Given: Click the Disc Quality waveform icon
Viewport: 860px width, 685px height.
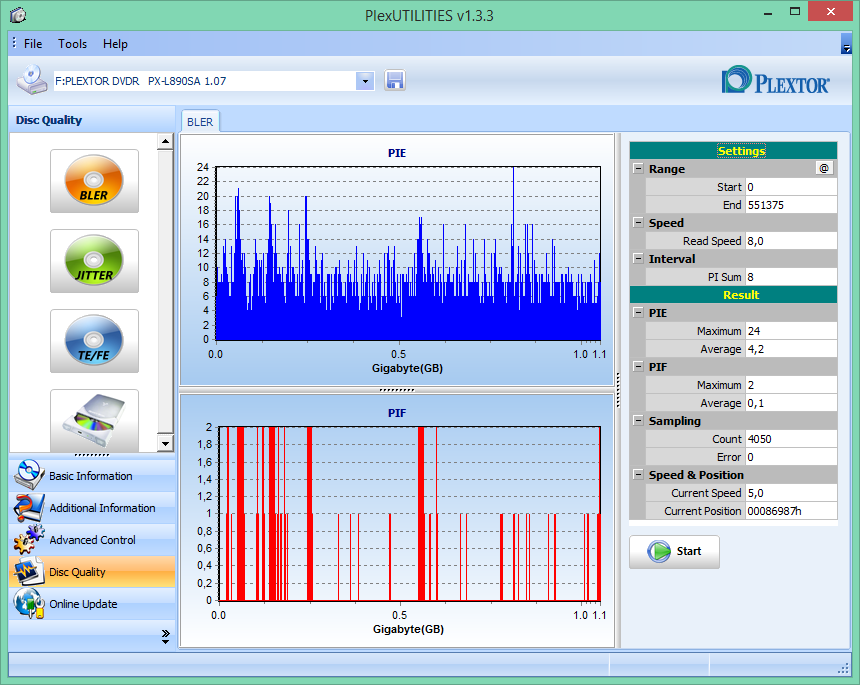Looking at the screenshot, I should (29, 571).
